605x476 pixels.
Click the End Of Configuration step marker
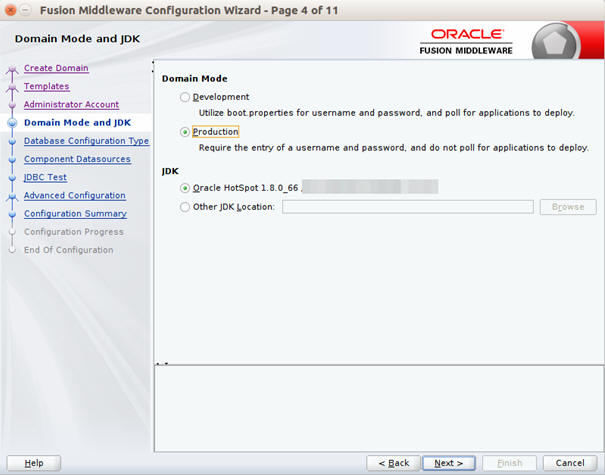pyautogui.click(x=12, y=250)
